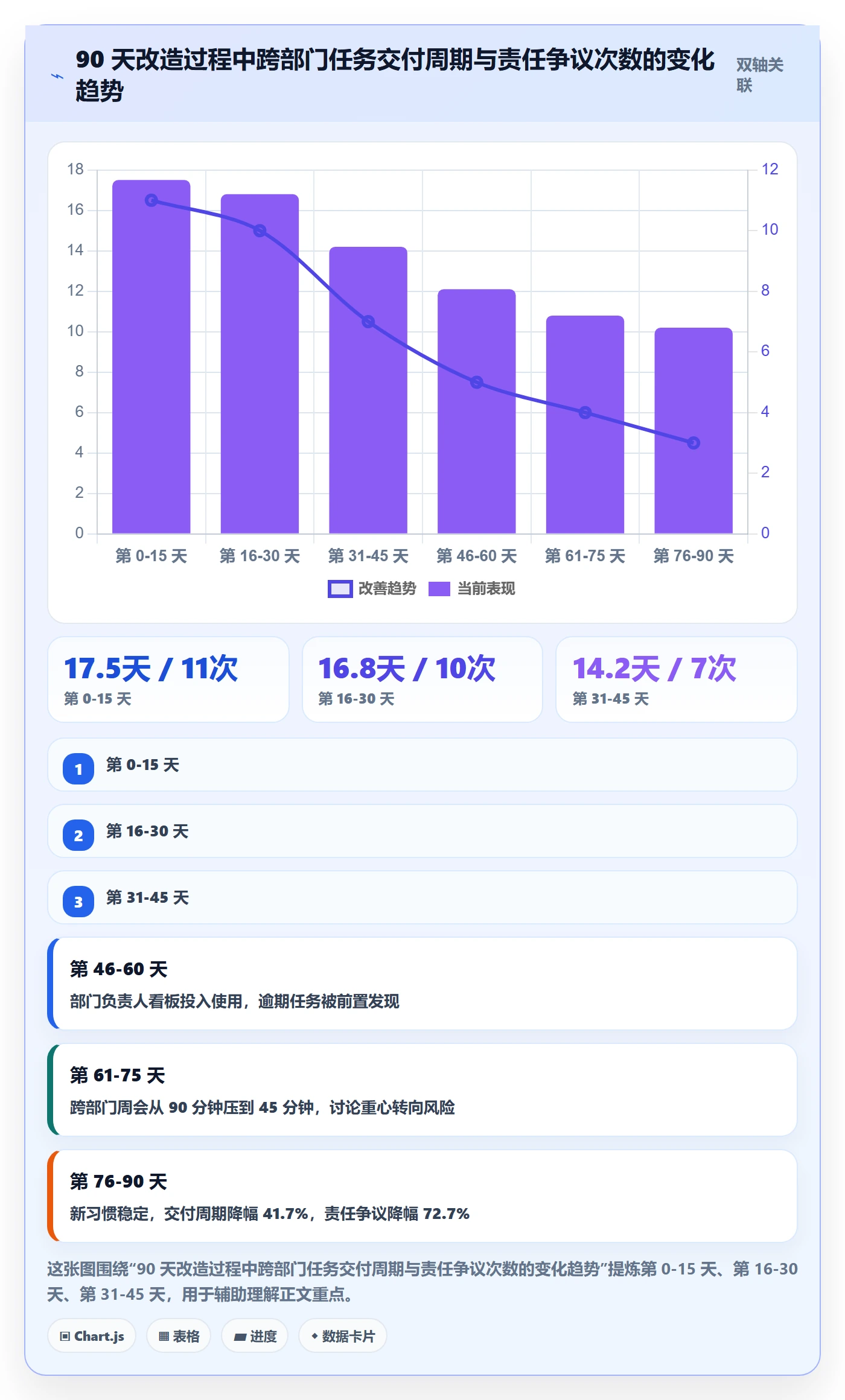Image resolution: width=845 pixels, height=1400 pixels.
Task: Click the chart title starting with 90 天改造过程
Action: (395, 75)
